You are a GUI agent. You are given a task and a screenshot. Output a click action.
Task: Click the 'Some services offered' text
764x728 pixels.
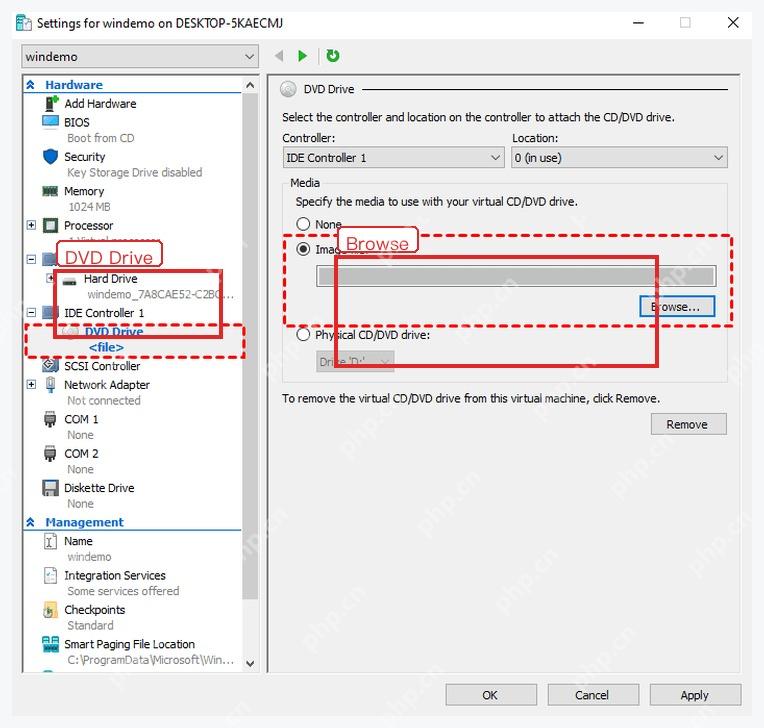[x=123, y=591]
